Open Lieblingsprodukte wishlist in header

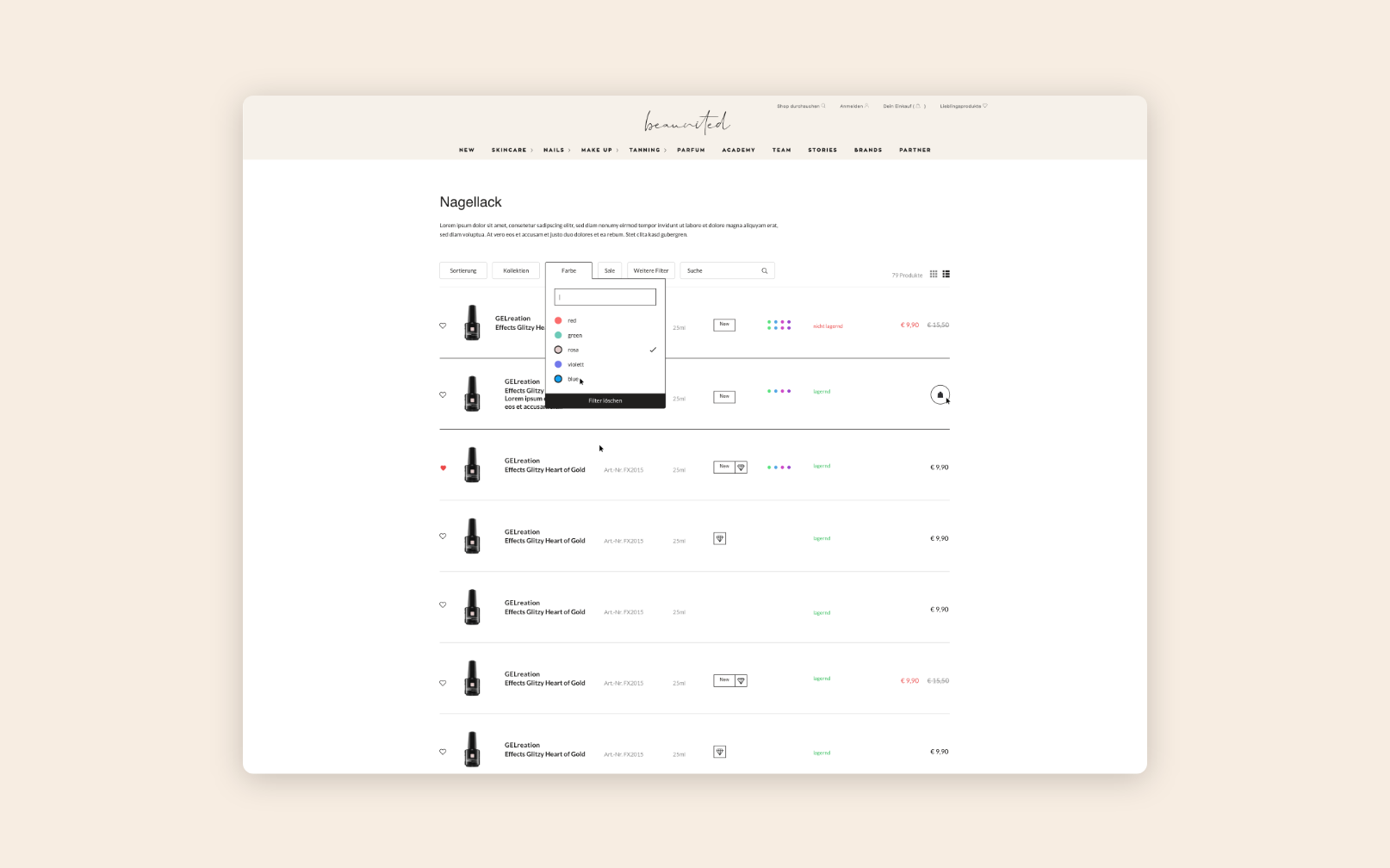pos(963,107)
